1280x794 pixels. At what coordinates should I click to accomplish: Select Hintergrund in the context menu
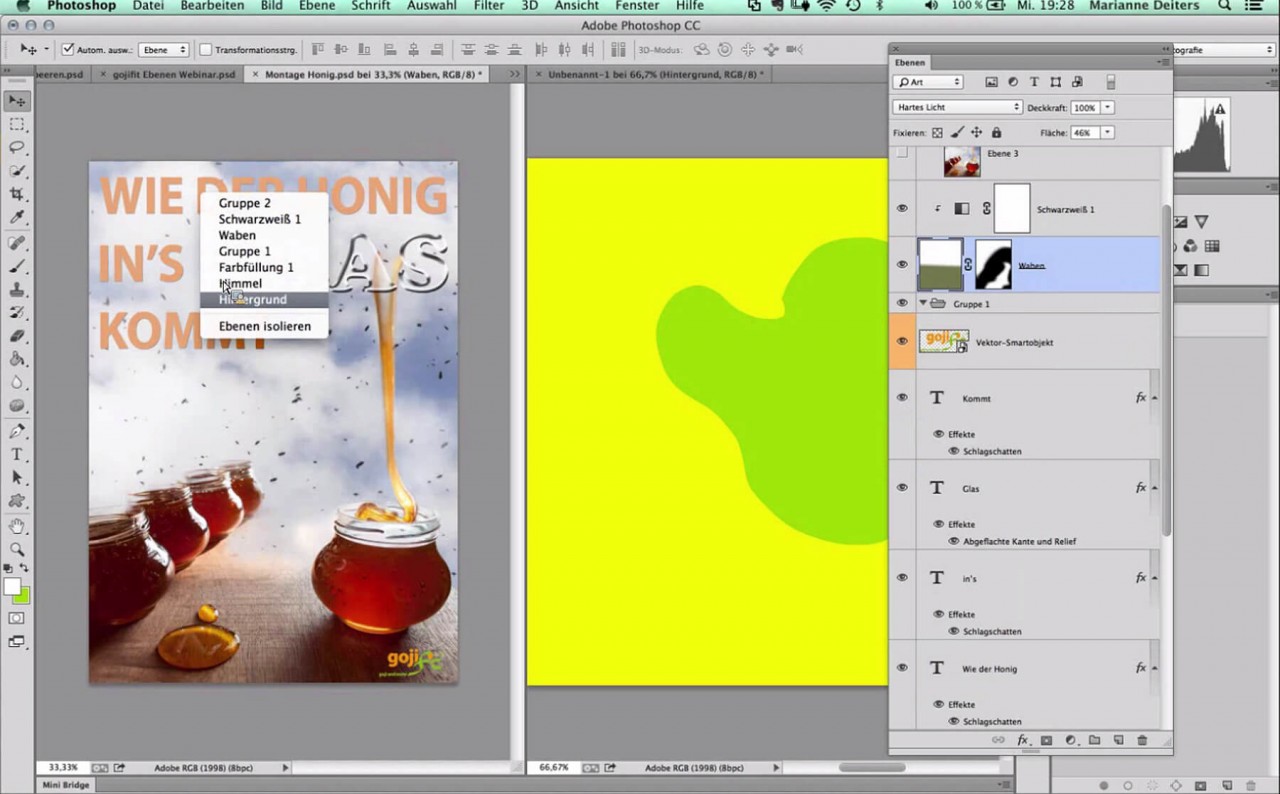252,299
